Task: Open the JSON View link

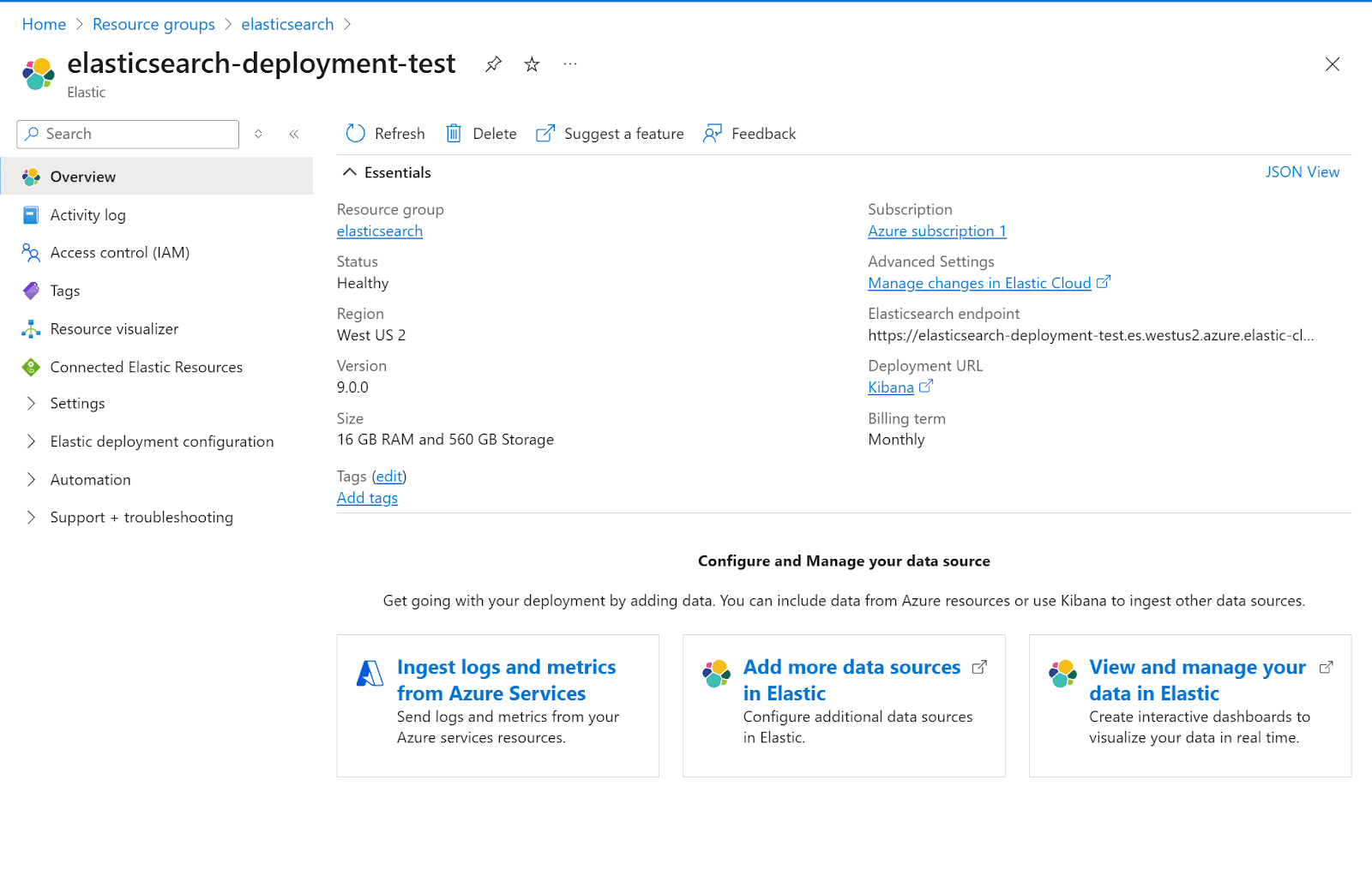Action: pos(1302,171)
